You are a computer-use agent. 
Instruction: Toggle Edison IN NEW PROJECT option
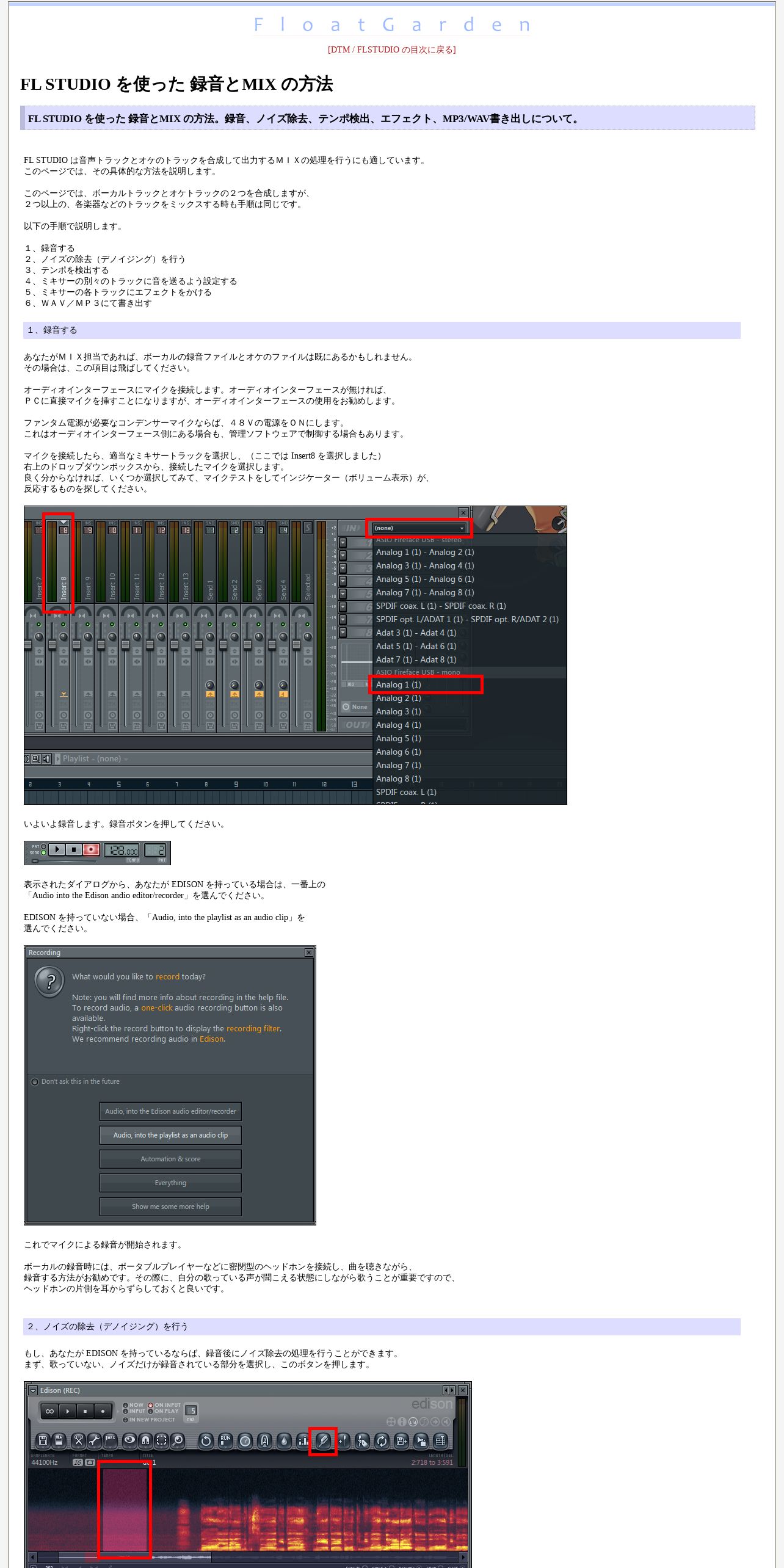pyautogui.click(x=149, y=1420)
